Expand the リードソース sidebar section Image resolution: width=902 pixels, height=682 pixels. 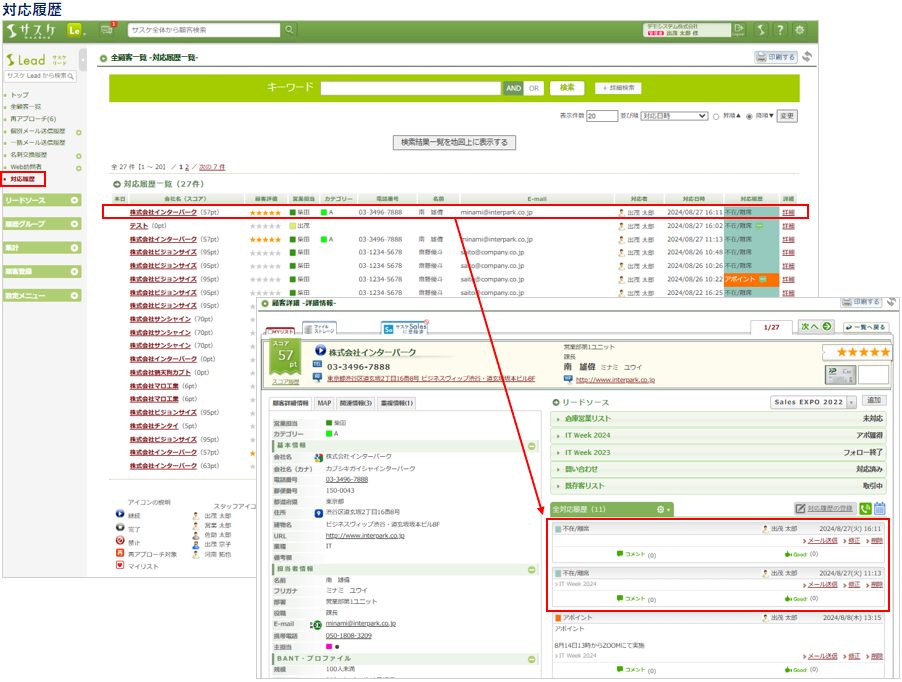pyautogui.click(x=42, y=200)
